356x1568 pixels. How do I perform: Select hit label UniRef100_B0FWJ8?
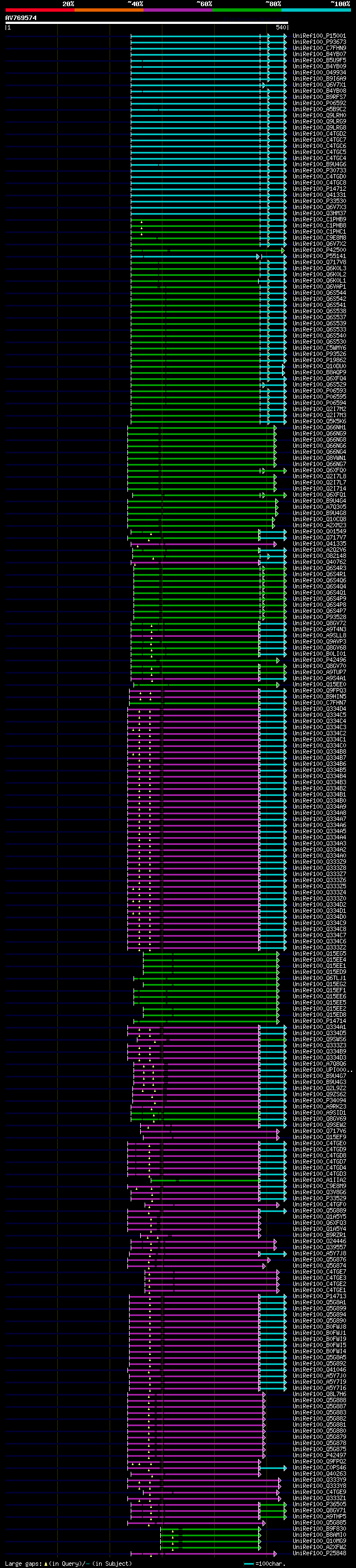[319, 1327]
